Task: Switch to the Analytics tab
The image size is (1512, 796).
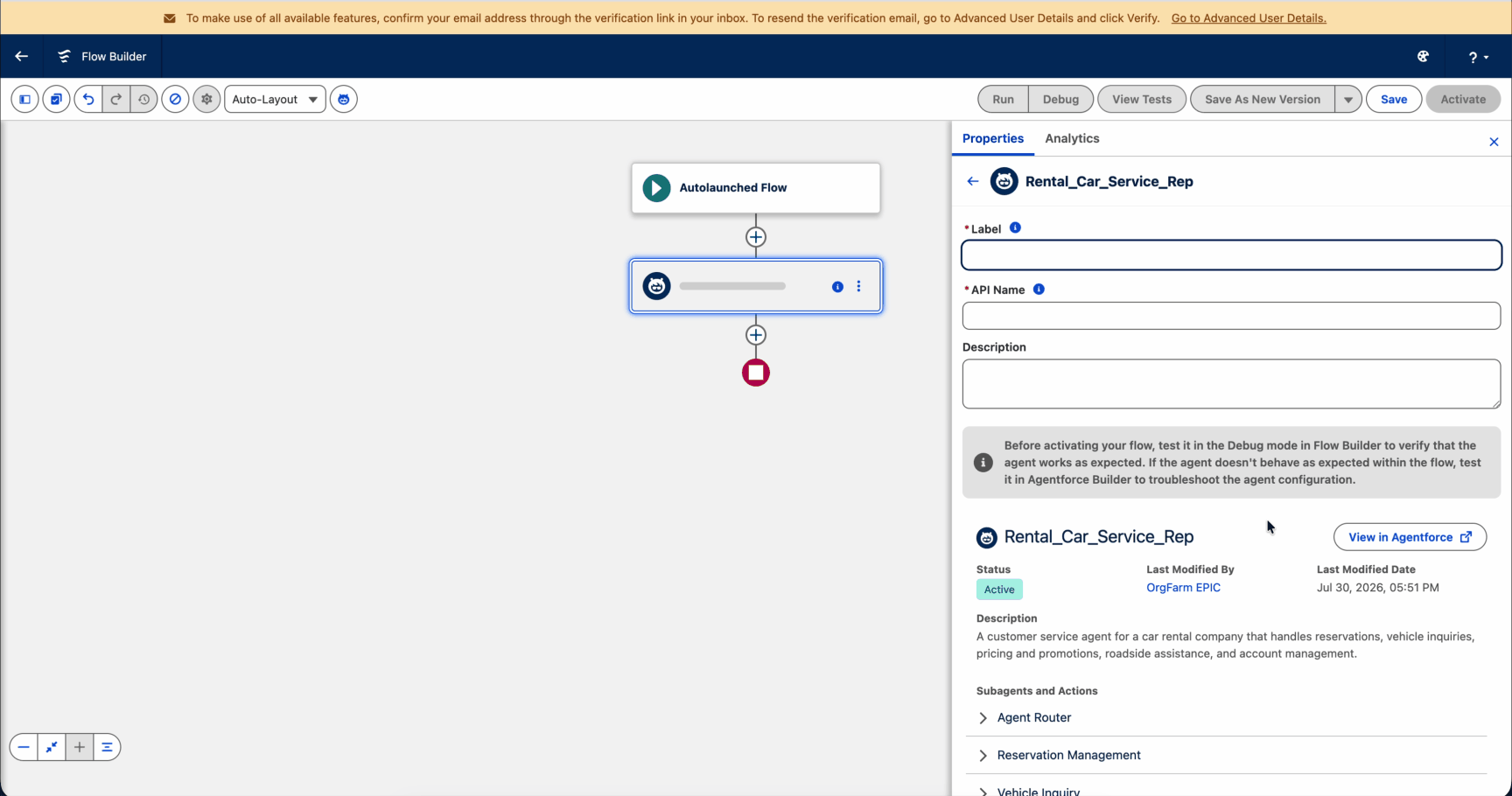Action: (x=1072, y=138)
